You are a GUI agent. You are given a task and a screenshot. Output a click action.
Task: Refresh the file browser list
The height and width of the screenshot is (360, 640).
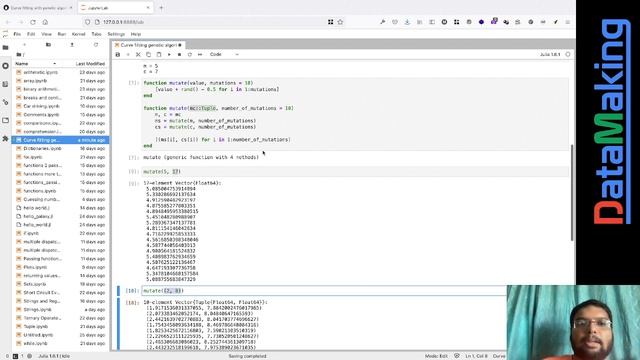pyautogui.click(x=96, y=44)
